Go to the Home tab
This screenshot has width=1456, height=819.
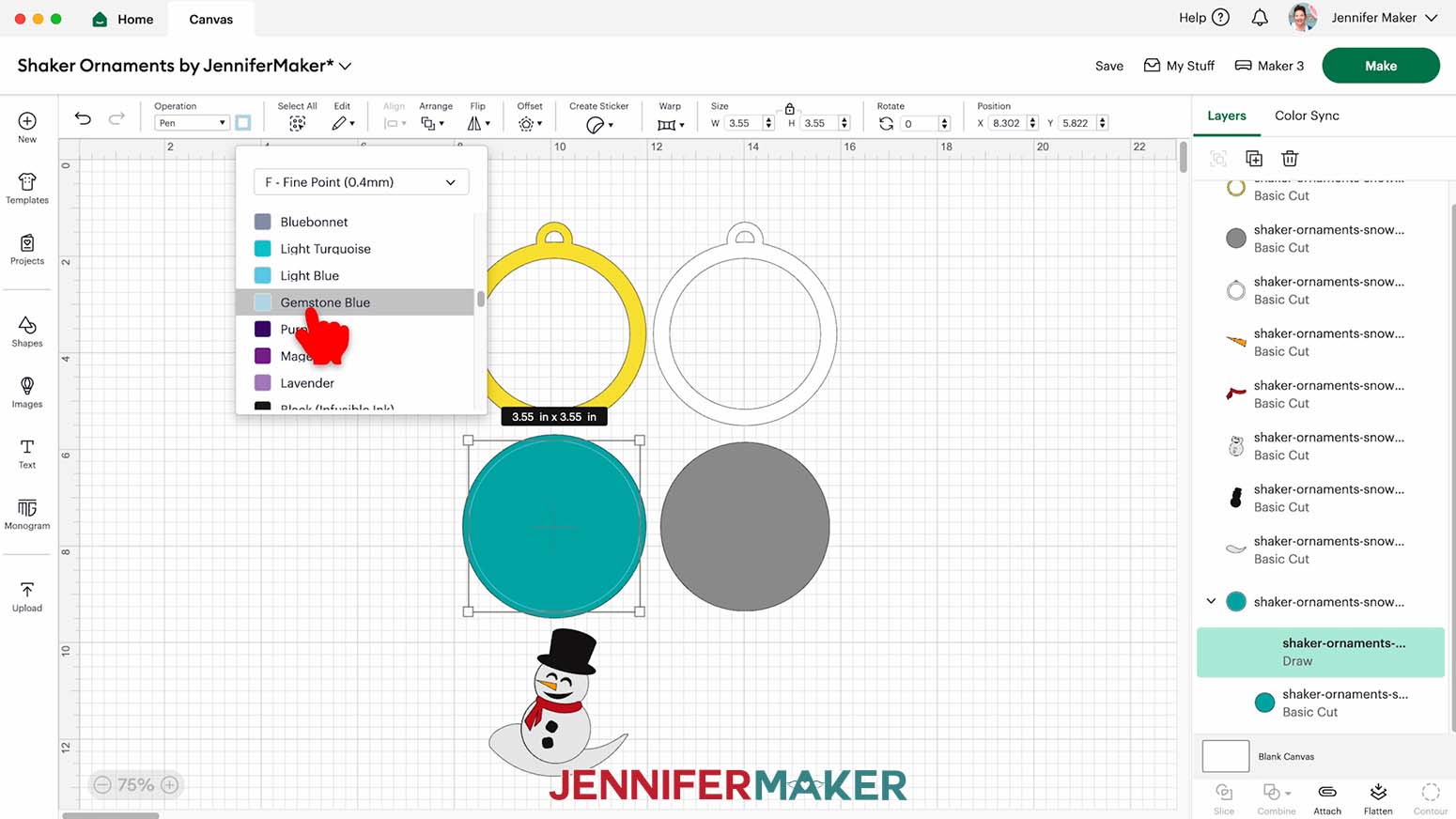123,19
